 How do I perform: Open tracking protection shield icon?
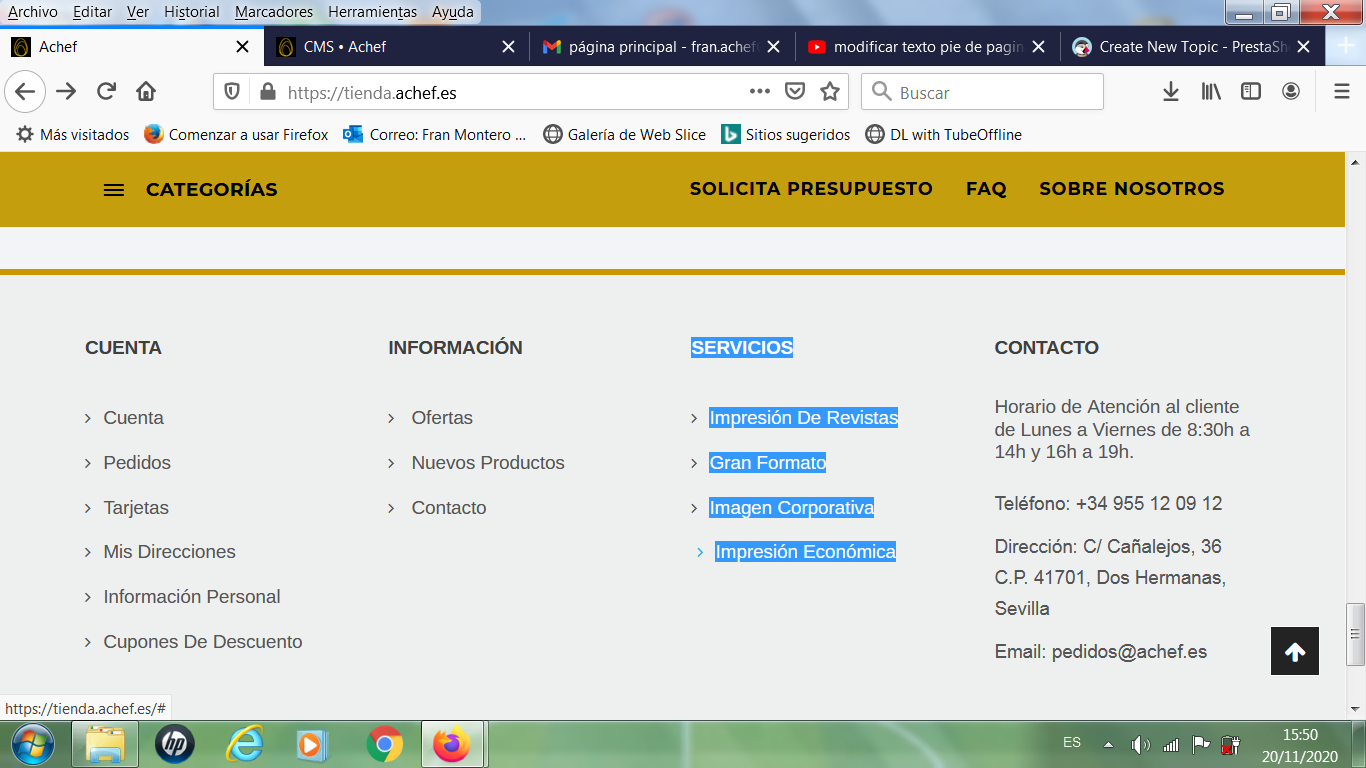tap(232, 92)
